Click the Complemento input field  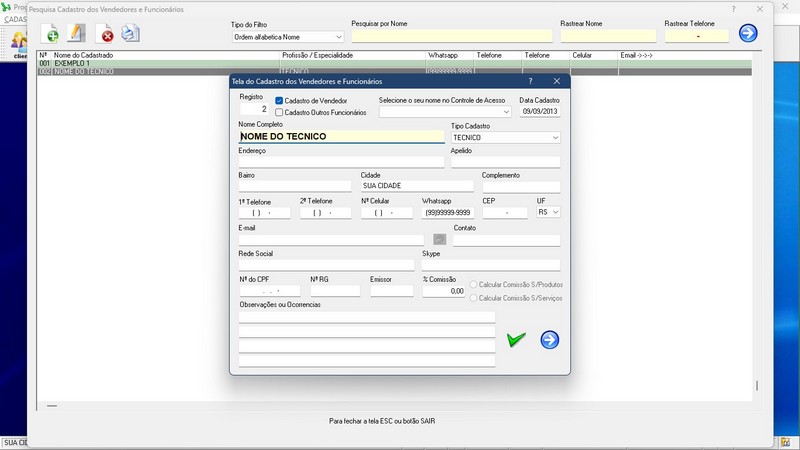(x=521, y=186)
